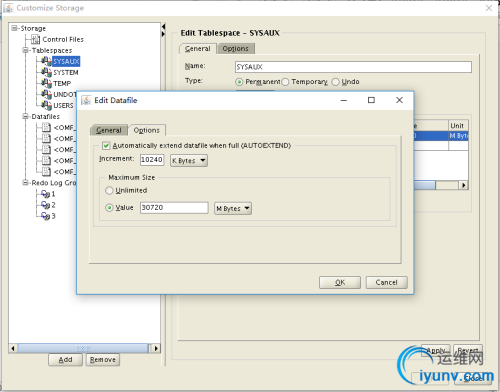Click the Add button under the tree
The image size is (500, 392).
65,360
